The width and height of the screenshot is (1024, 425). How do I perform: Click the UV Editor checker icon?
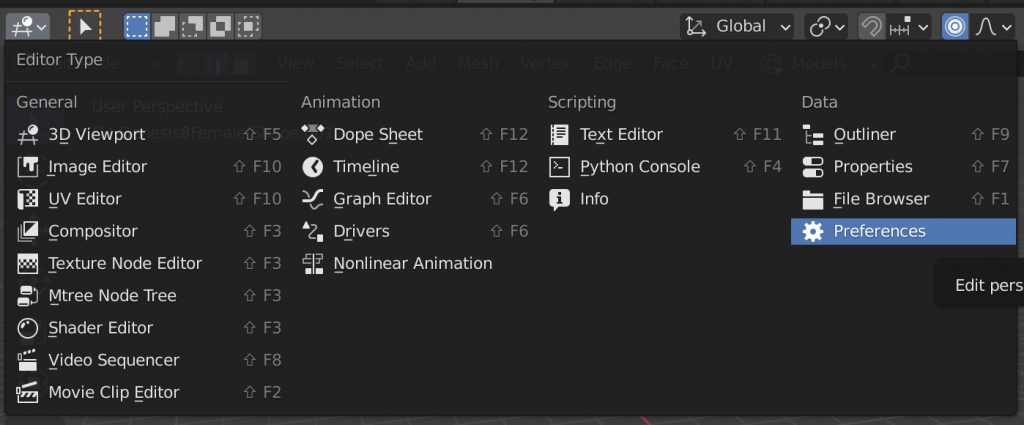point(27,198)
